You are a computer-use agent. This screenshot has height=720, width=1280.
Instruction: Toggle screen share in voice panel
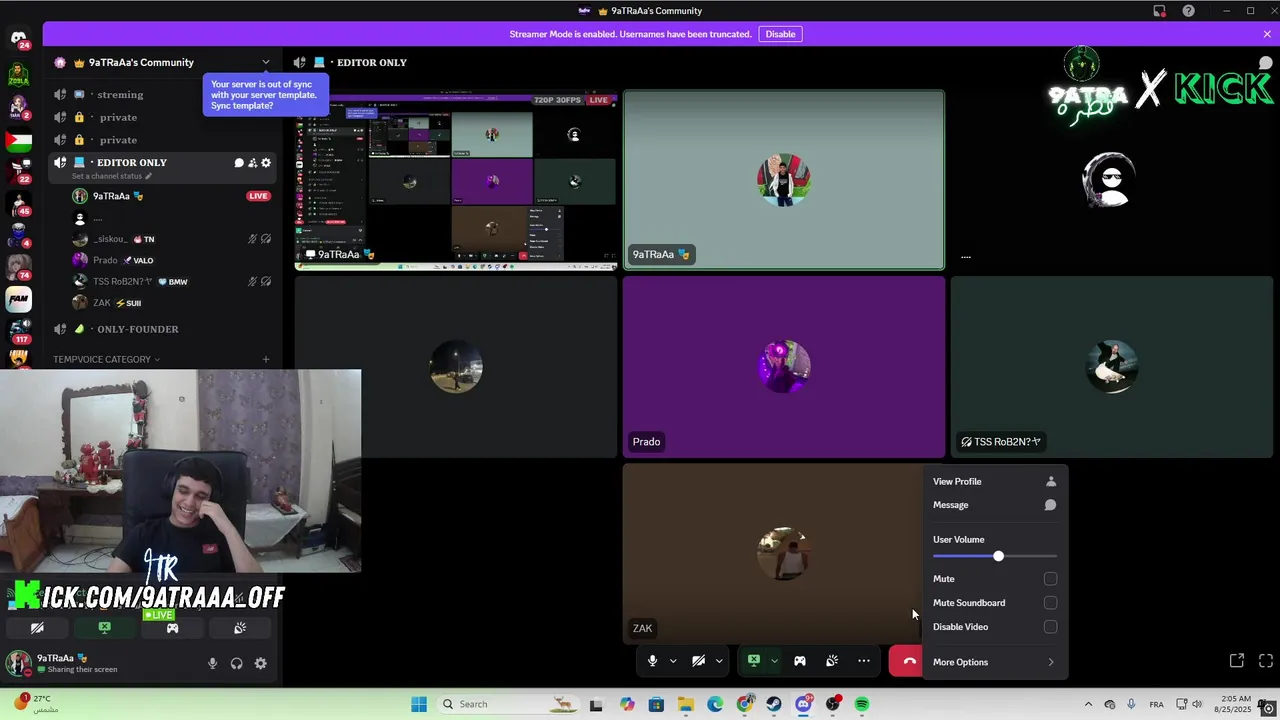(104, 628)
